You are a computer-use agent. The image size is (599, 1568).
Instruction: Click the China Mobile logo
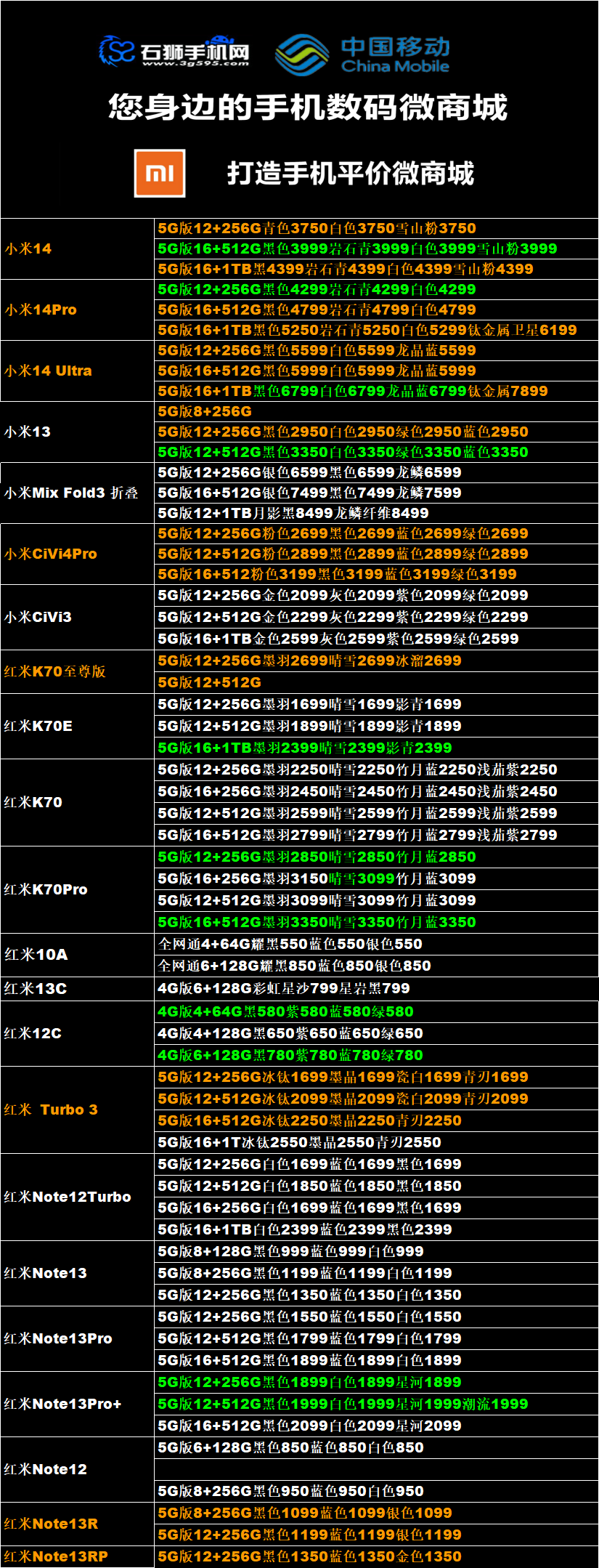pos(363,54)
